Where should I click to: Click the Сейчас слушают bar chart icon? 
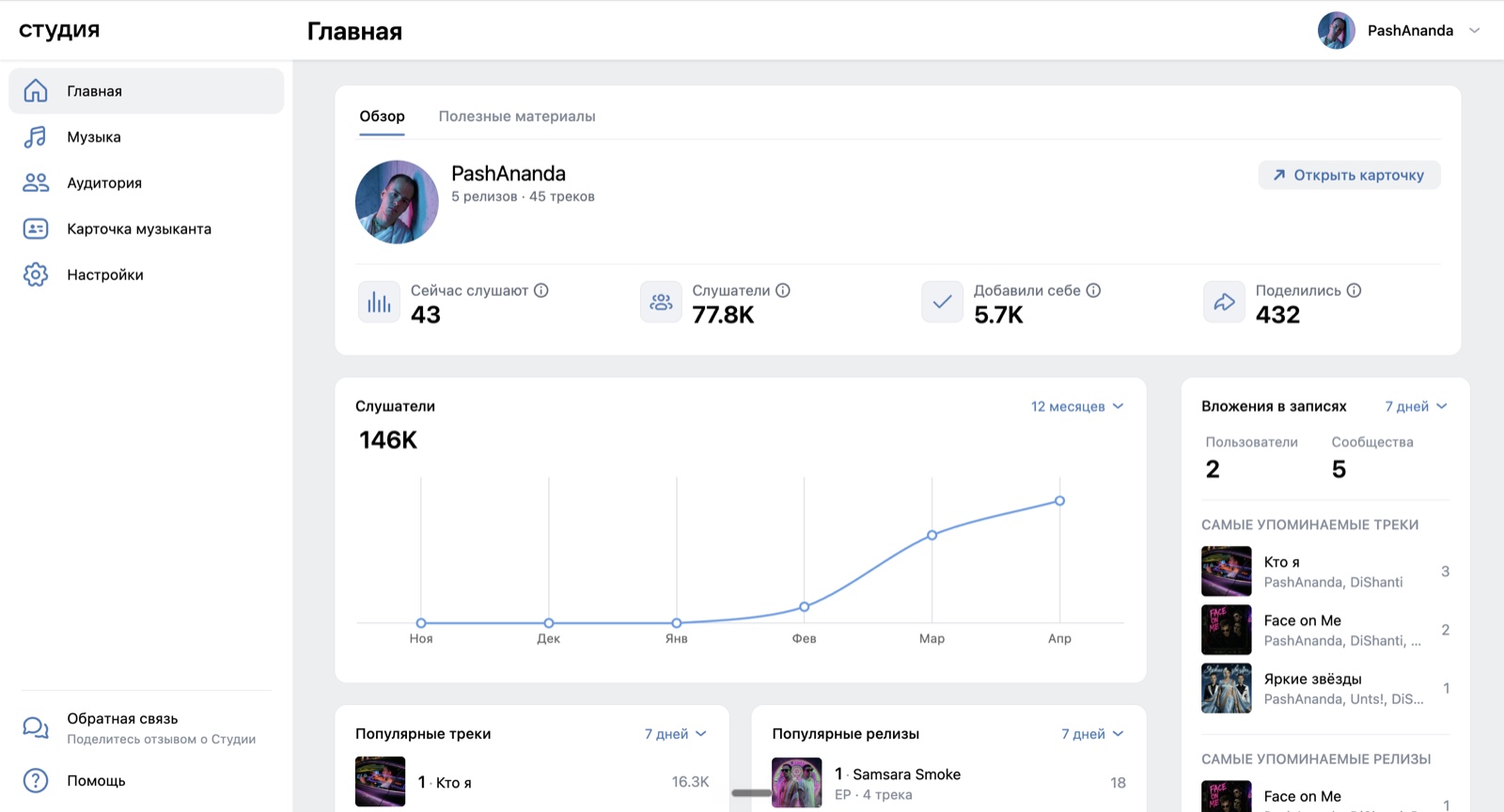coord(379,302)
